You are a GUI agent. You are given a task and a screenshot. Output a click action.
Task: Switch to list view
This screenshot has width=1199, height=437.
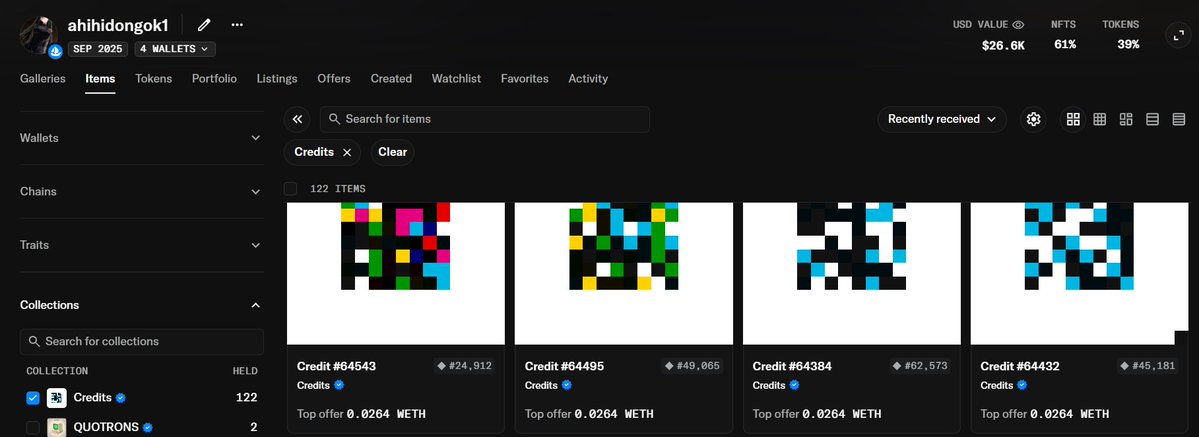[x=1152, y=119]
